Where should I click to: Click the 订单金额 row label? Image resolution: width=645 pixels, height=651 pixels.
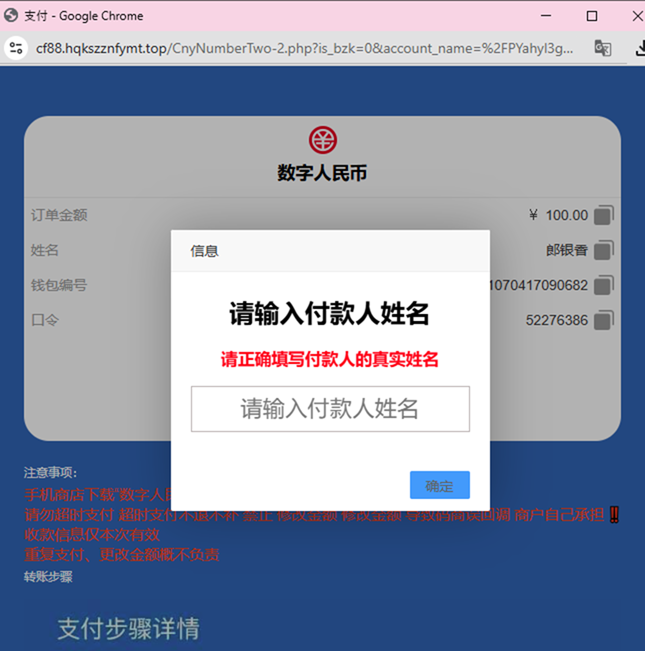click(59, 215)
